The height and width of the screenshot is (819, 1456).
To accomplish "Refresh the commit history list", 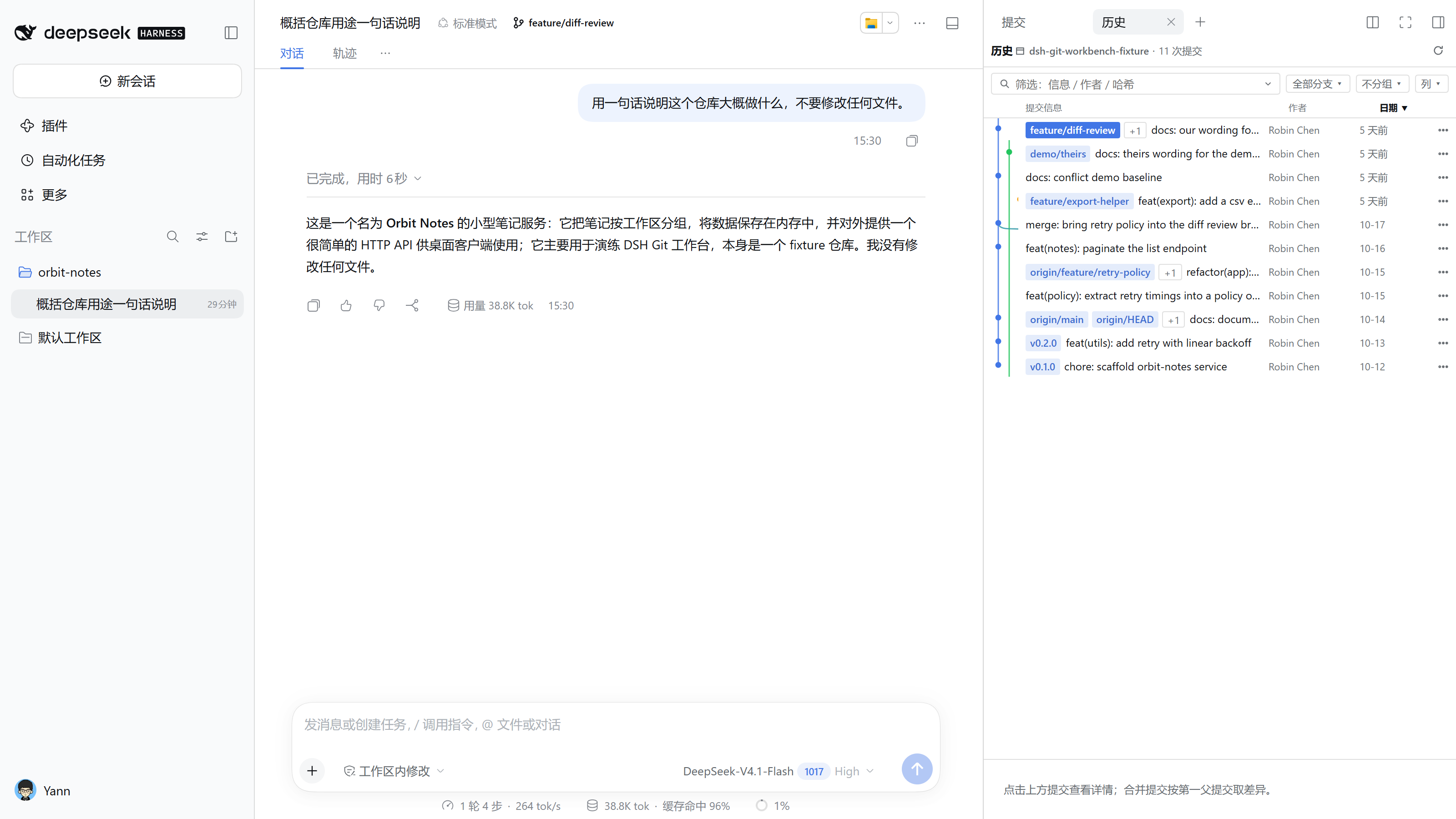I will 1438,51.
